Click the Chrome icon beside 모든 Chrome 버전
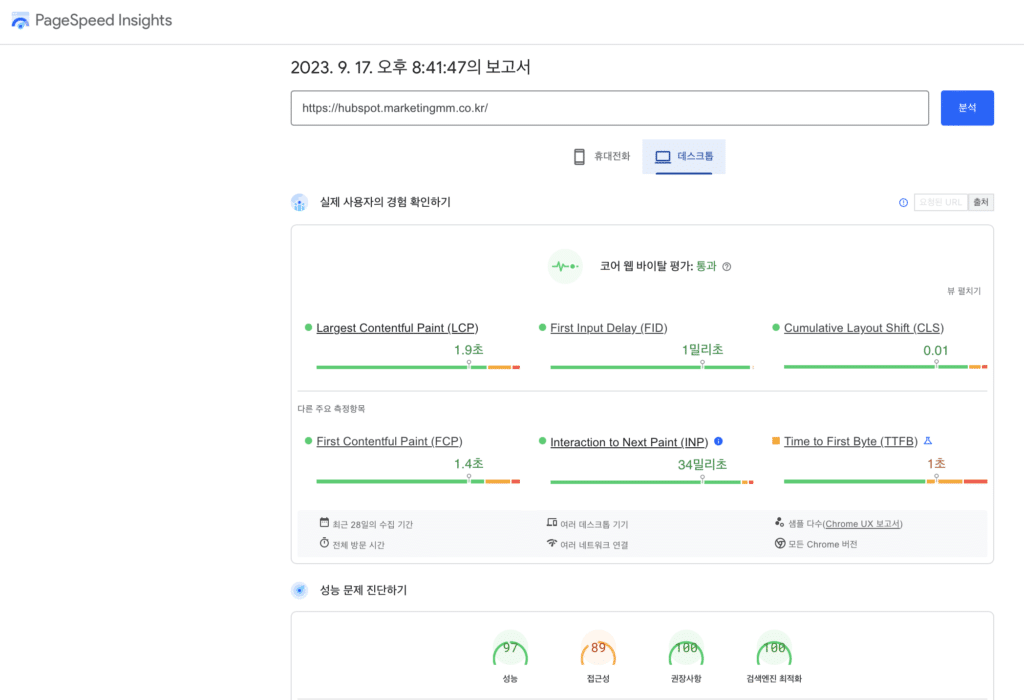Viewport: 1024px width, 700px height. coord(780,543)
